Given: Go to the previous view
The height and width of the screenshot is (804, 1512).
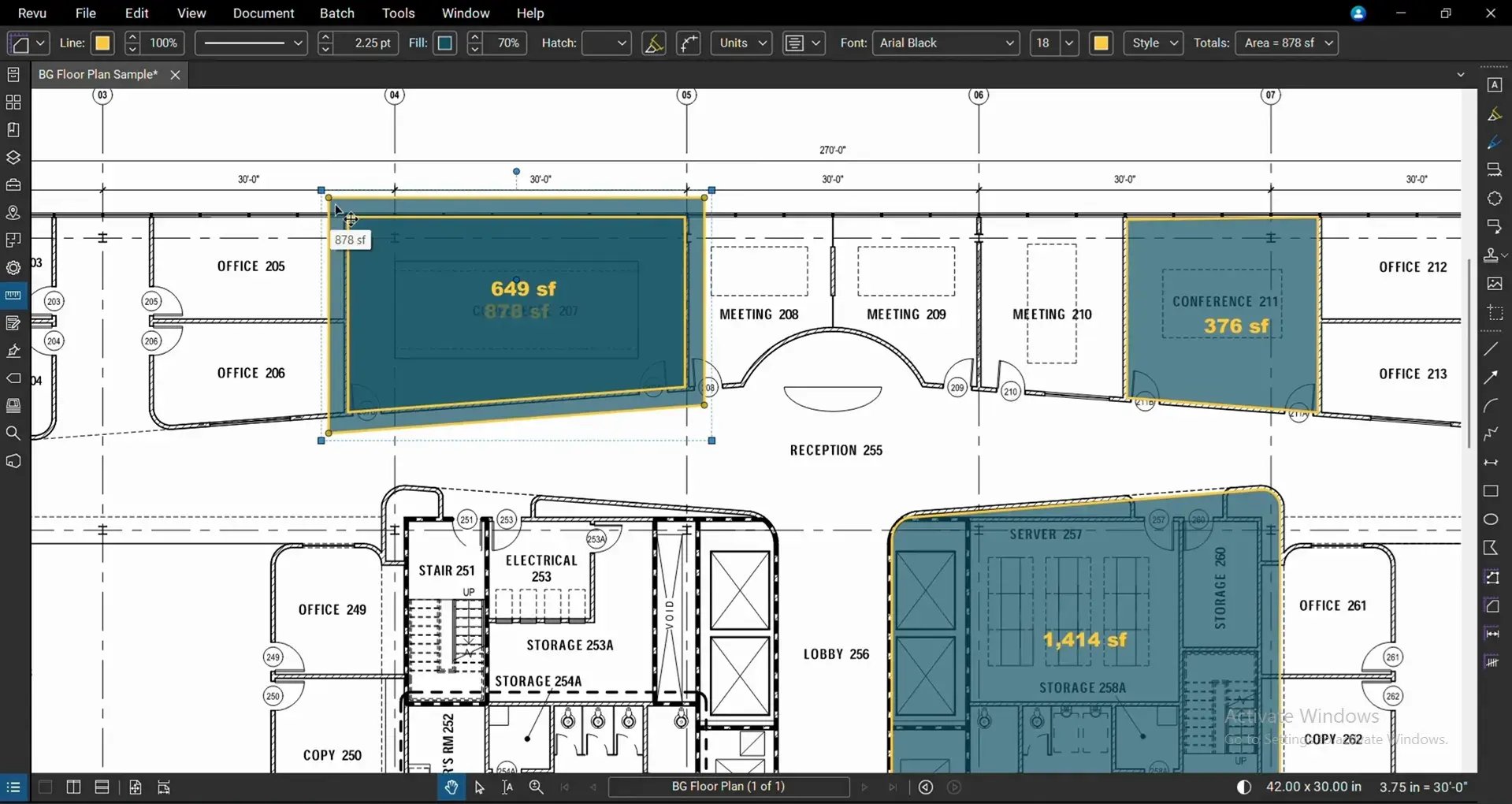Looking at the screenshot, I should 926,787.
